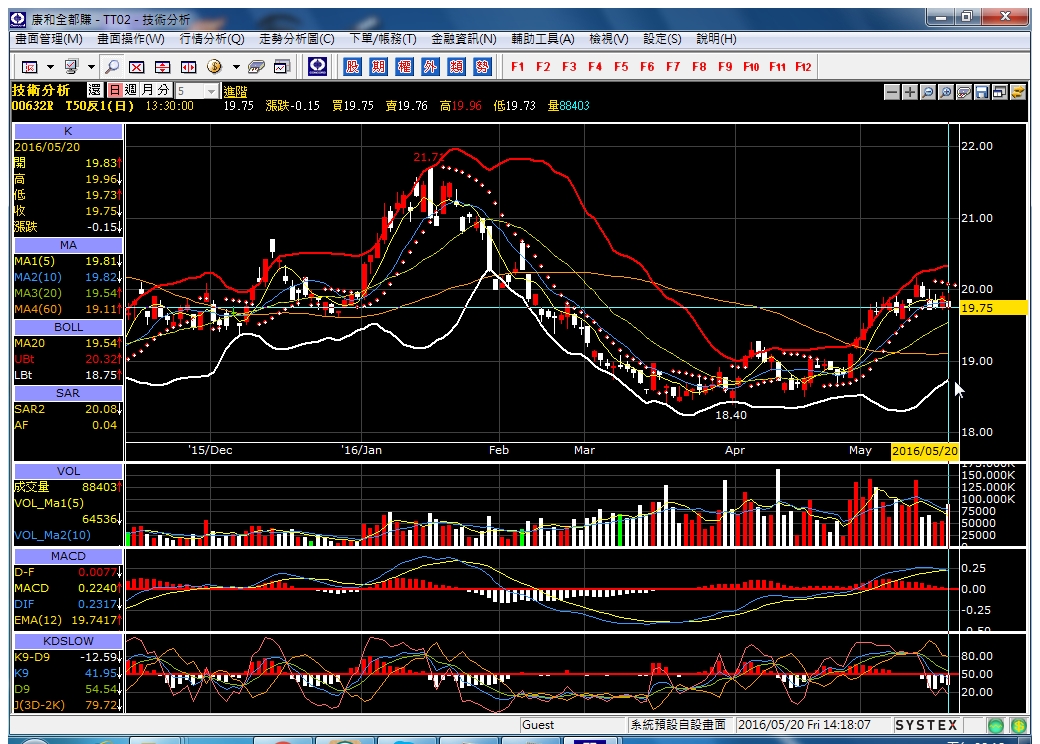Image resolution: width=1040 pixels, height=744 pixels.
Task: Click the scanner-shaped toolbar icon
Action: (256, 67)
